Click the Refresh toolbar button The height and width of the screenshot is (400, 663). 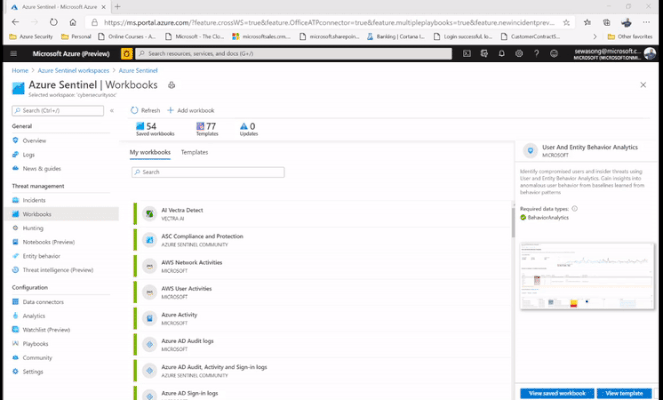pos(145,110)
